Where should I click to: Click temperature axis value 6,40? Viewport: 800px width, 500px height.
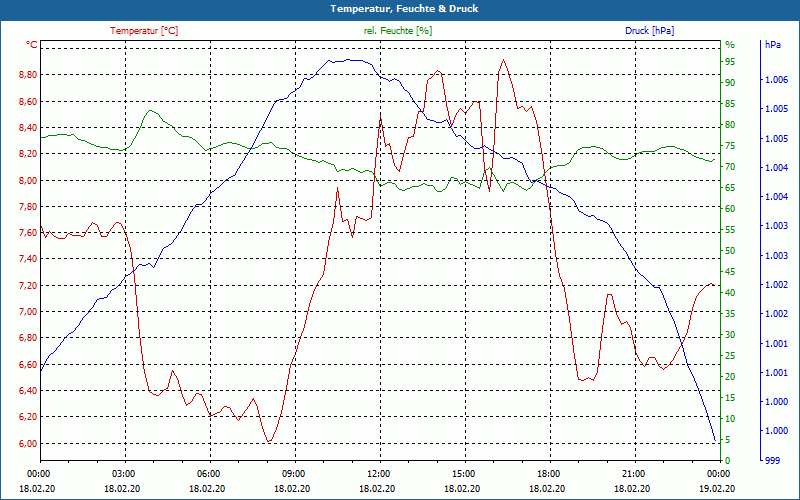tap(28, 391)
